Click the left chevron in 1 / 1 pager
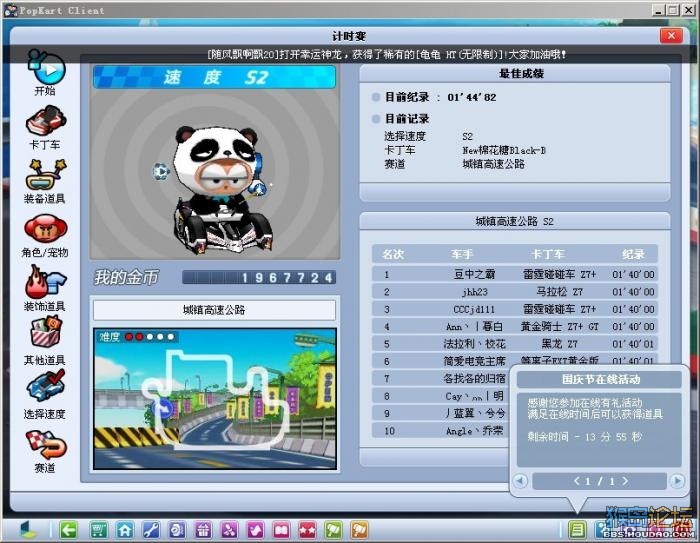700x543 pixels. coord(577,481)
